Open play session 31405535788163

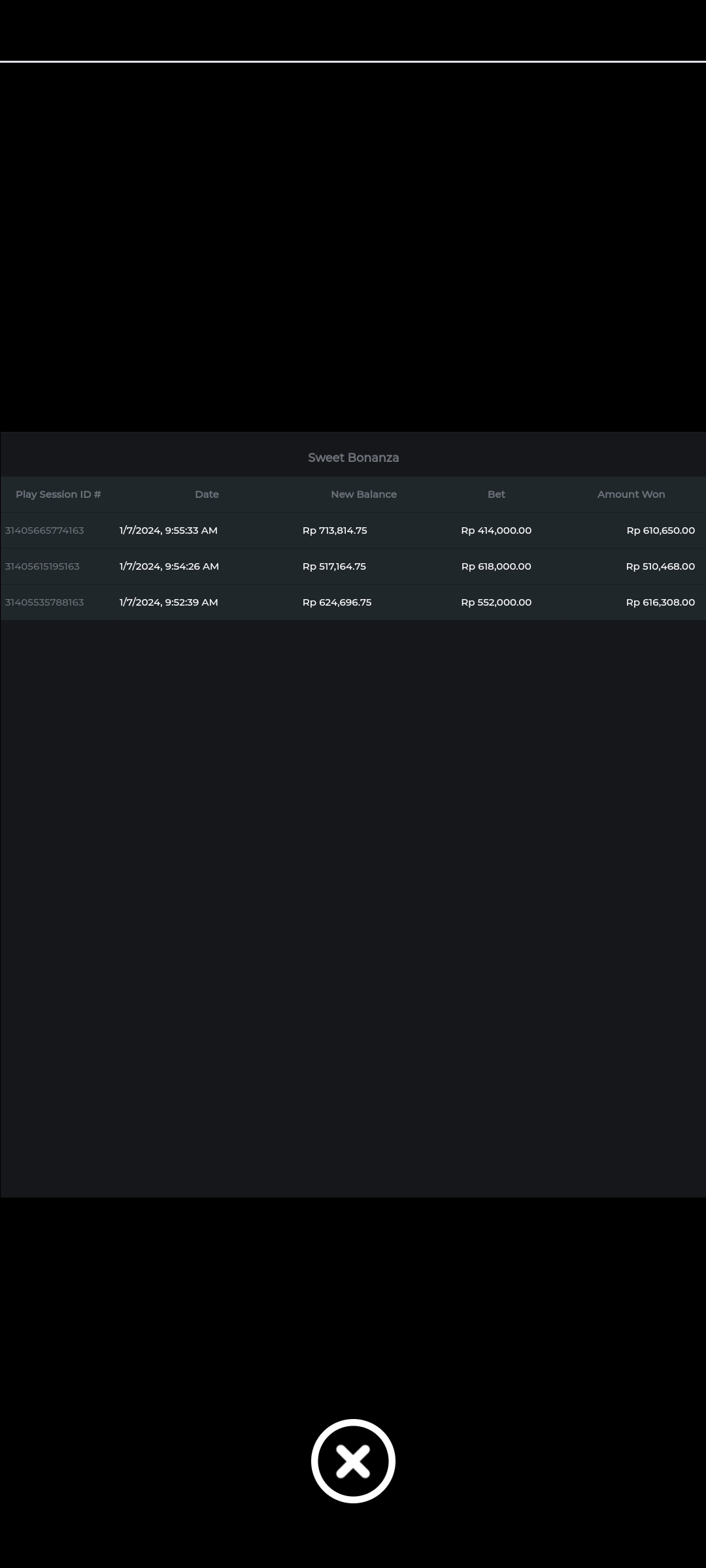click(44, 602)
